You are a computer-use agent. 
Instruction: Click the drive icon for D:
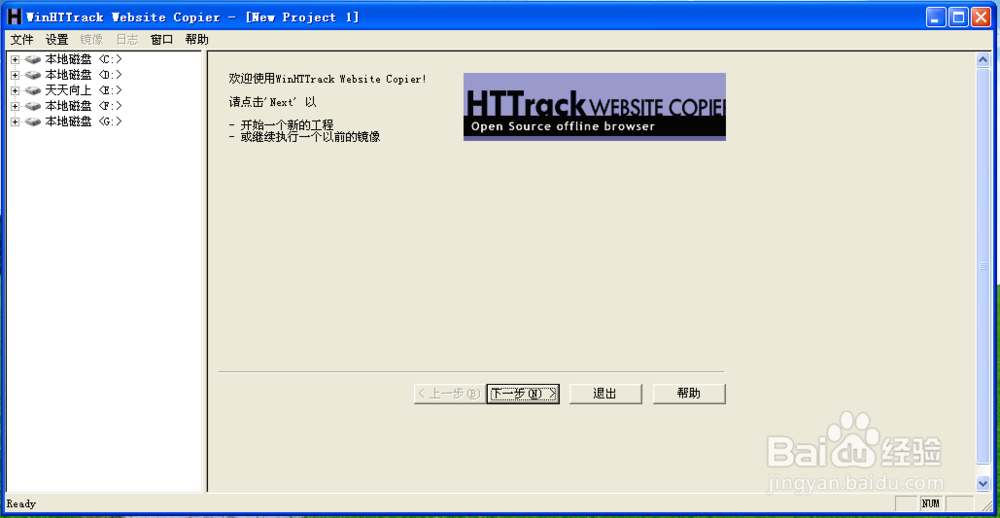33,75
